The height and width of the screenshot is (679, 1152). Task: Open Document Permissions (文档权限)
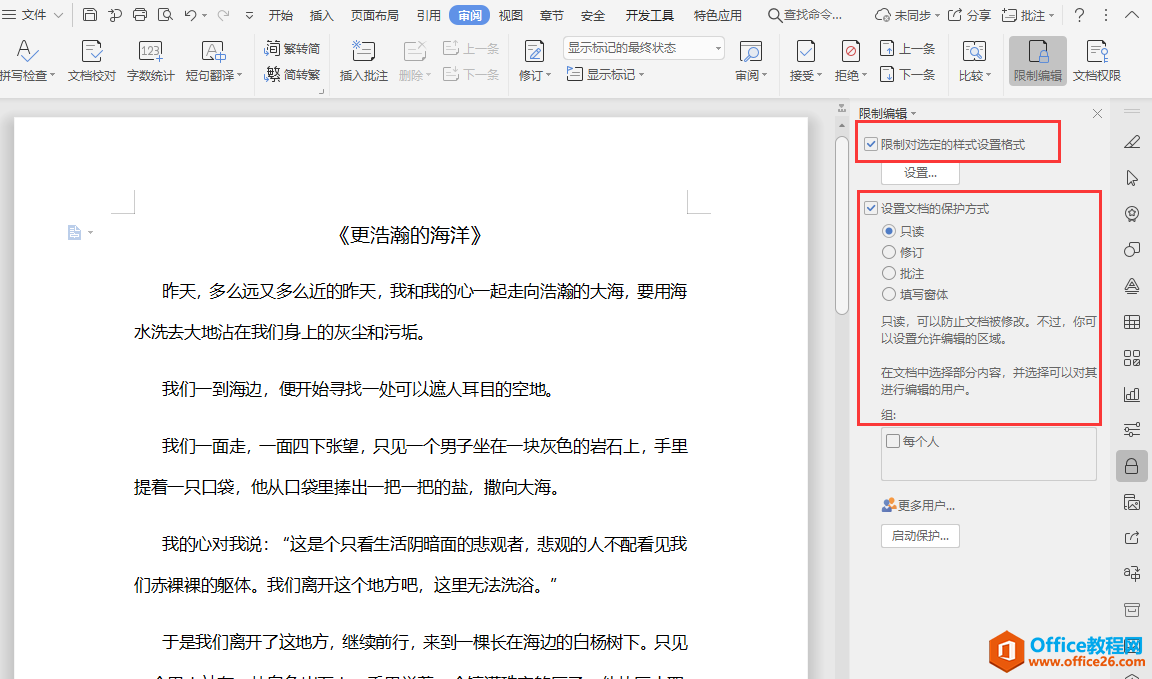tap(1097, 60)
